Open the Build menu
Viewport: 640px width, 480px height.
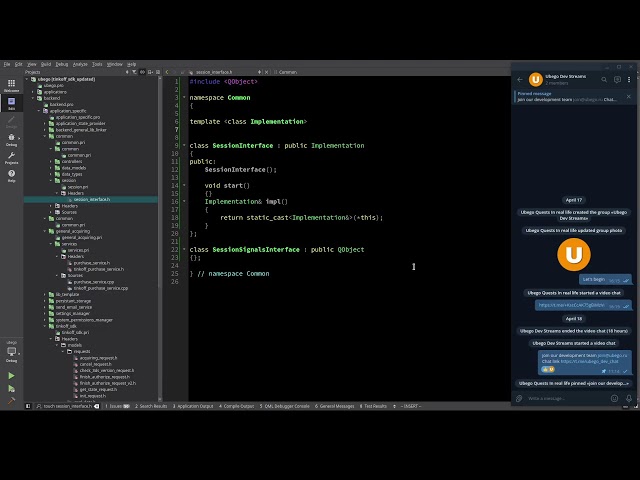click(x=46, y=64)
